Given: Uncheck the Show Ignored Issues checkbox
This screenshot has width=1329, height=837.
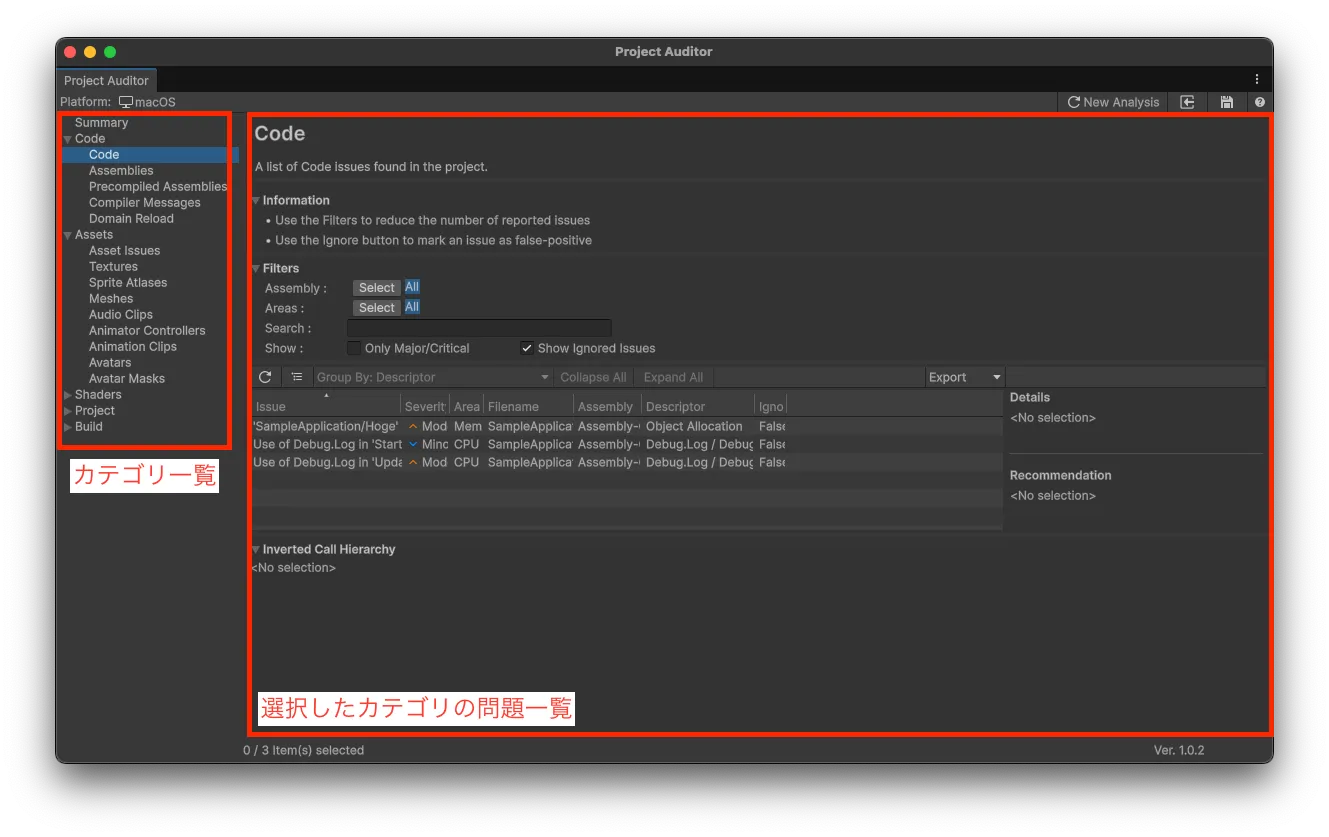Looking at the screenshot, I should (527, 348).
